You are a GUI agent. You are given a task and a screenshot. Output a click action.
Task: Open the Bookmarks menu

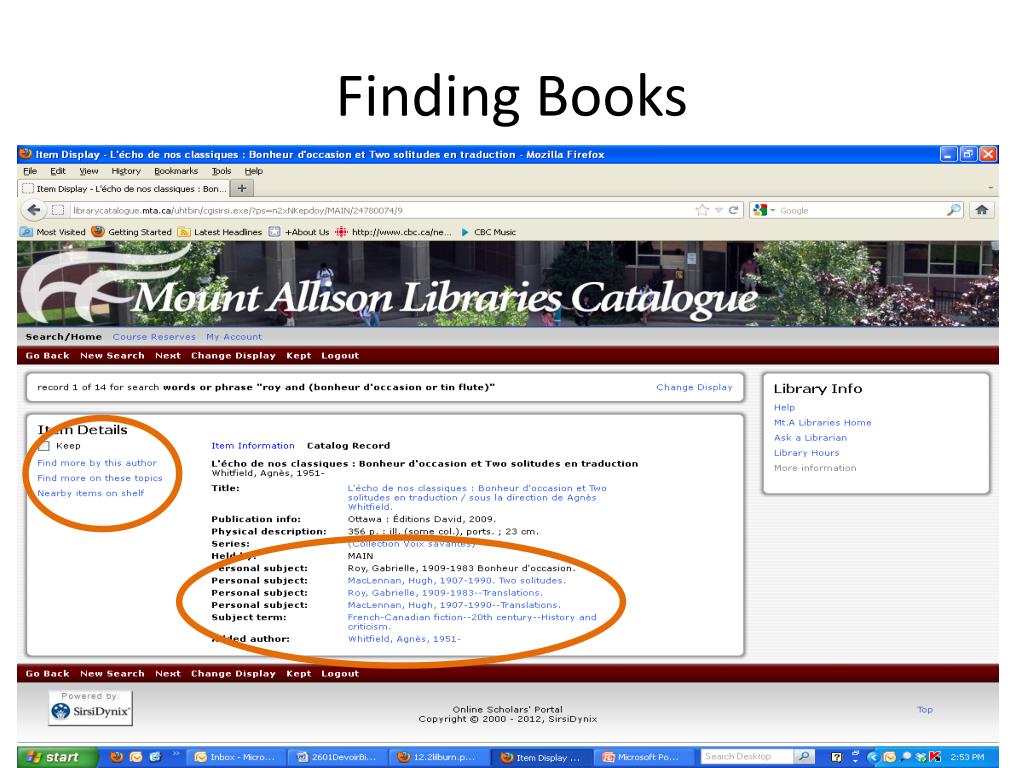tap(176, 171)
